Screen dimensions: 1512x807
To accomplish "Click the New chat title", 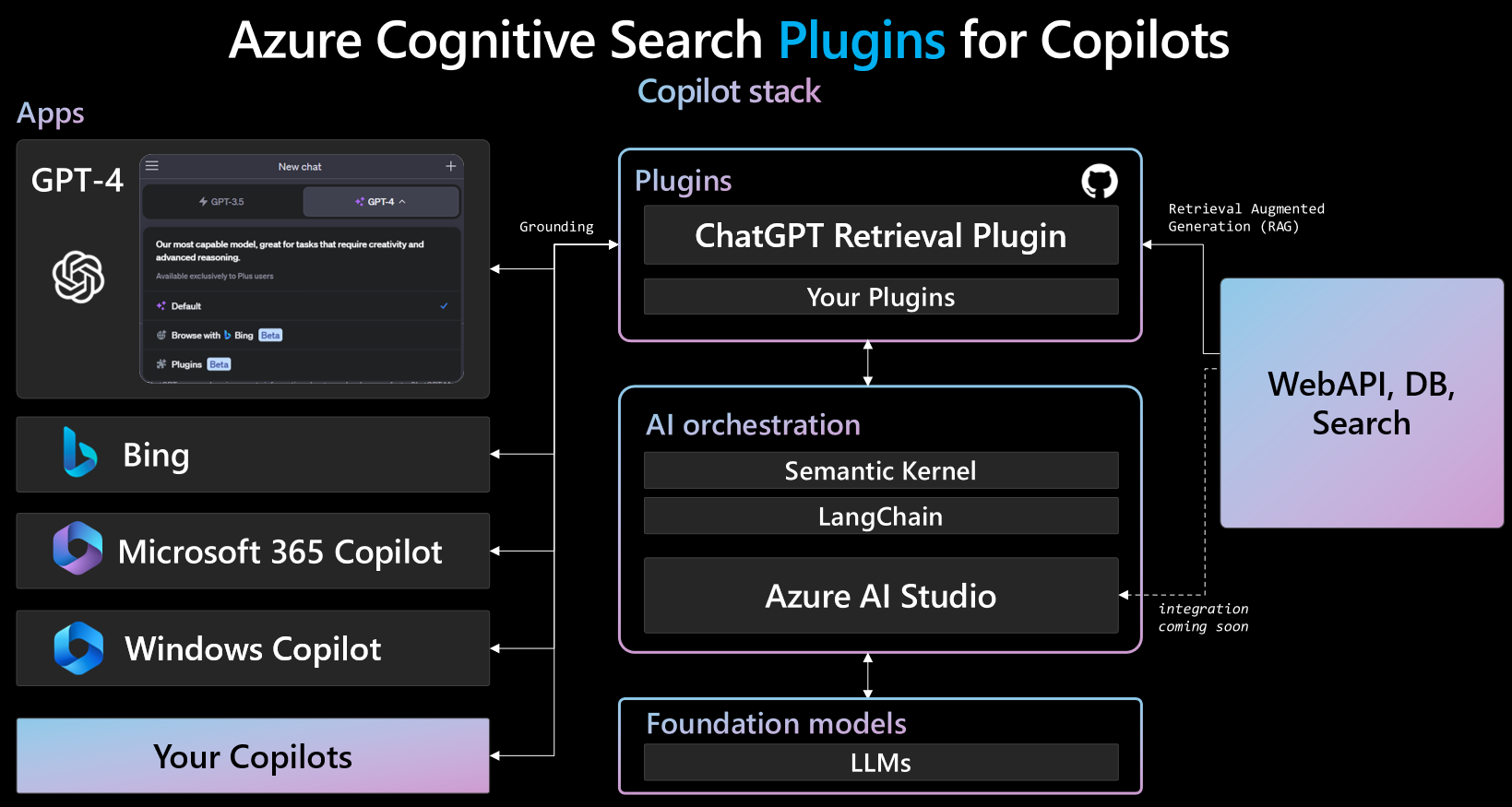I will 300,167.
